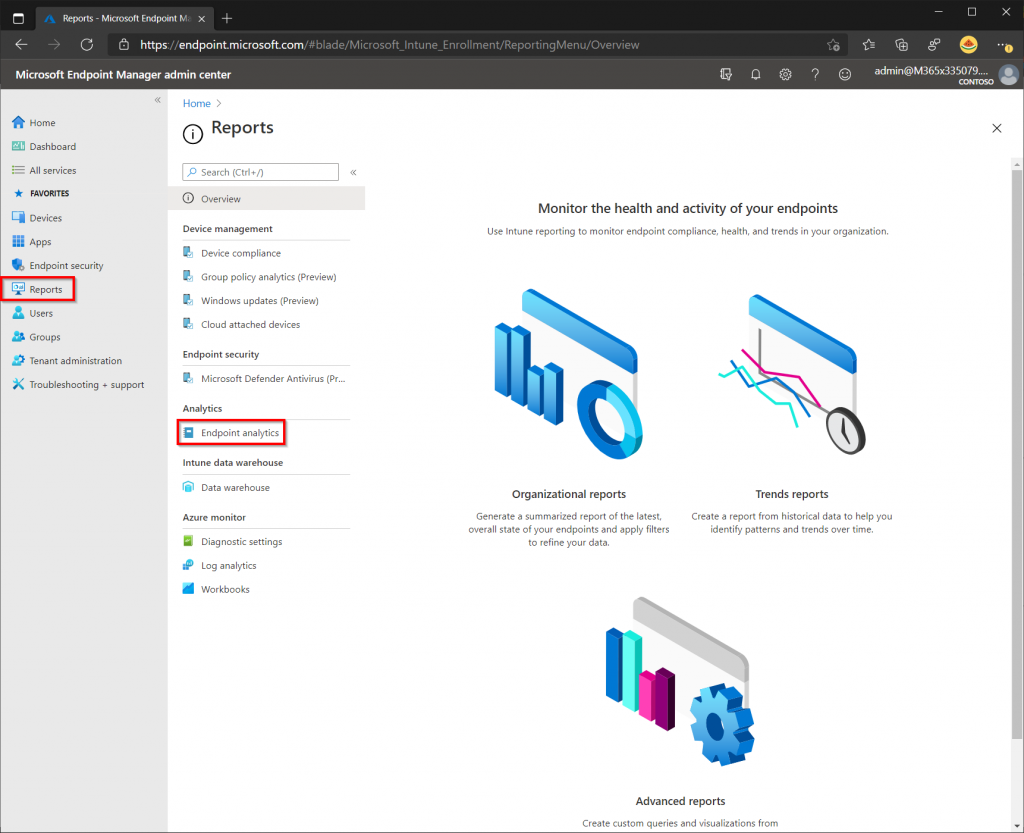Open the notifications bell
Screen dimensions: 1024x833
(756, 74)
